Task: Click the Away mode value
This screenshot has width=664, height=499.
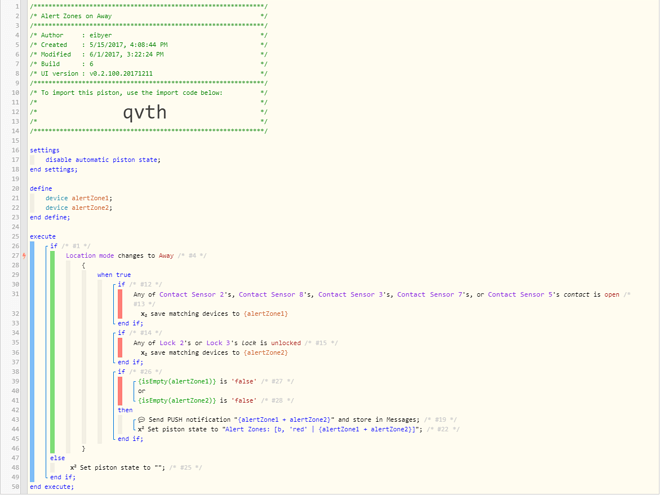Action: click(166, 256)
